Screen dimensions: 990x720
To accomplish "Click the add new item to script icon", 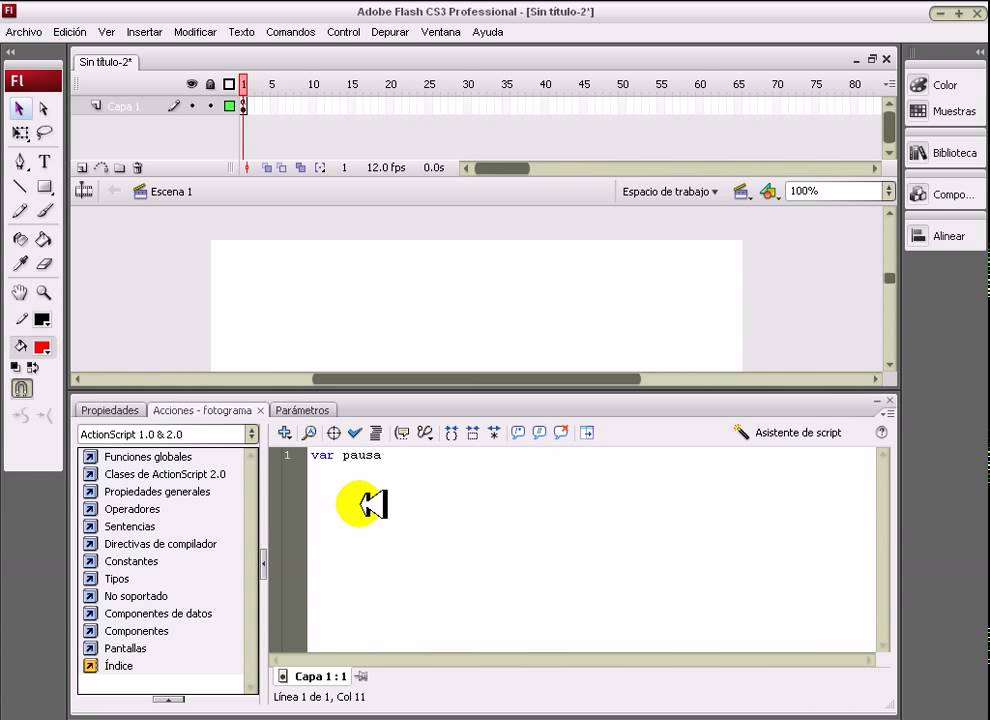I will tap(285, 433).
